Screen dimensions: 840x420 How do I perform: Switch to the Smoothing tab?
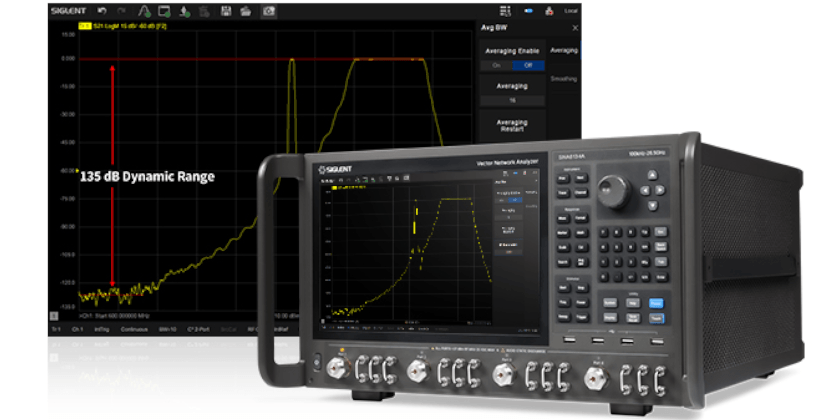click(x=564, y=77)
